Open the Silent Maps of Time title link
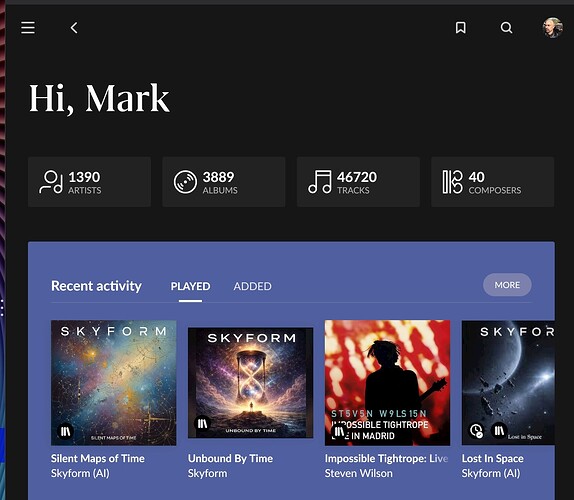The height and width of the screenshot is (500, 574). point(98,458)
